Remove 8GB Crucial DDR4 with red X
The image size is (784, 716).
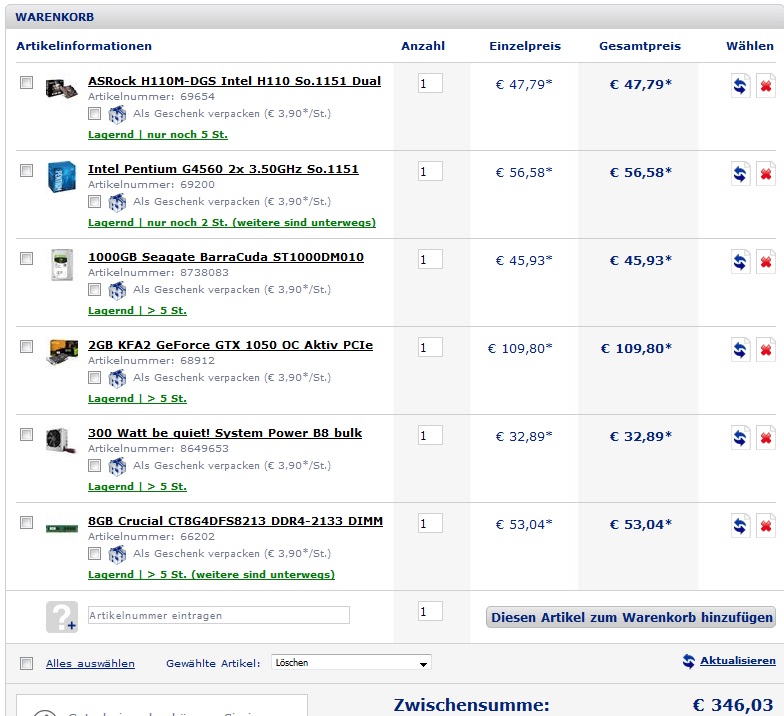[x=766, y=526]
